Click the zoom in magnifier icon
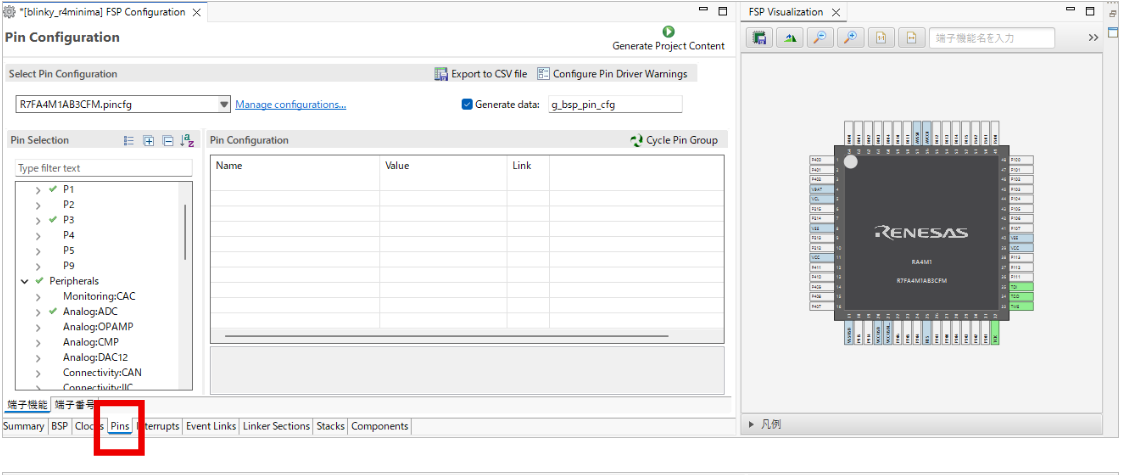The height and width of the screenshot is (475, 1123). [851, 38]
